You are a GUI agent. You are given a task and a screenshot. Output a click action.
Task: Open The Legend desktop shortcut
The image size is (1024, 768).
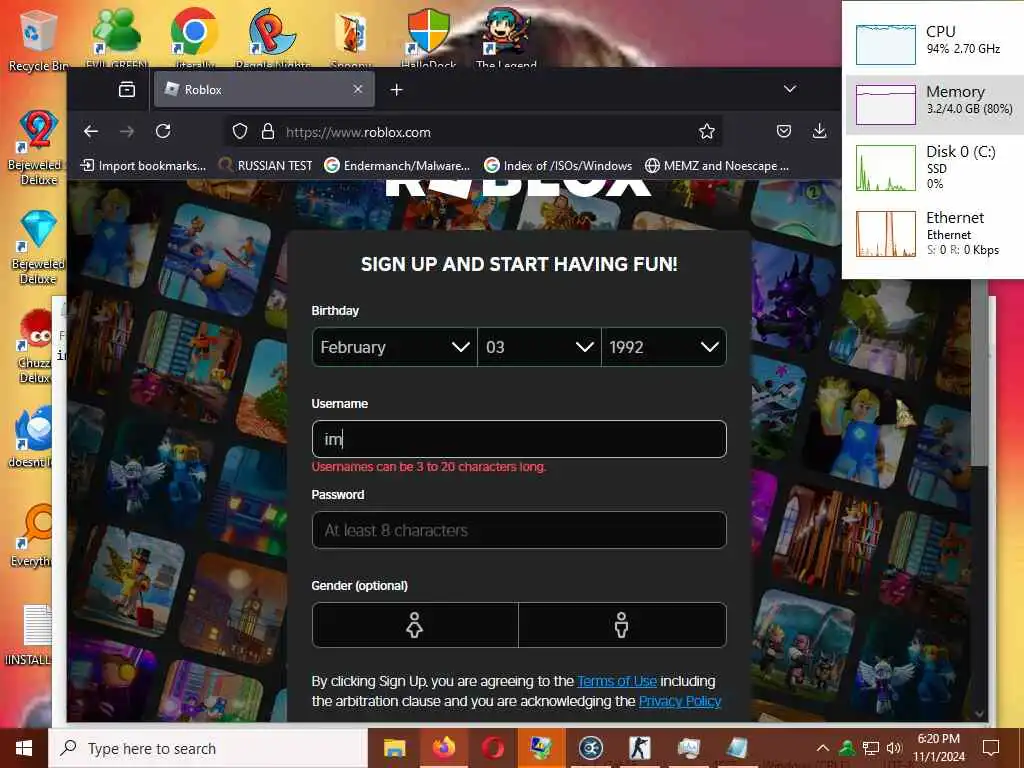pyautogui.click(x=507, y=39)
